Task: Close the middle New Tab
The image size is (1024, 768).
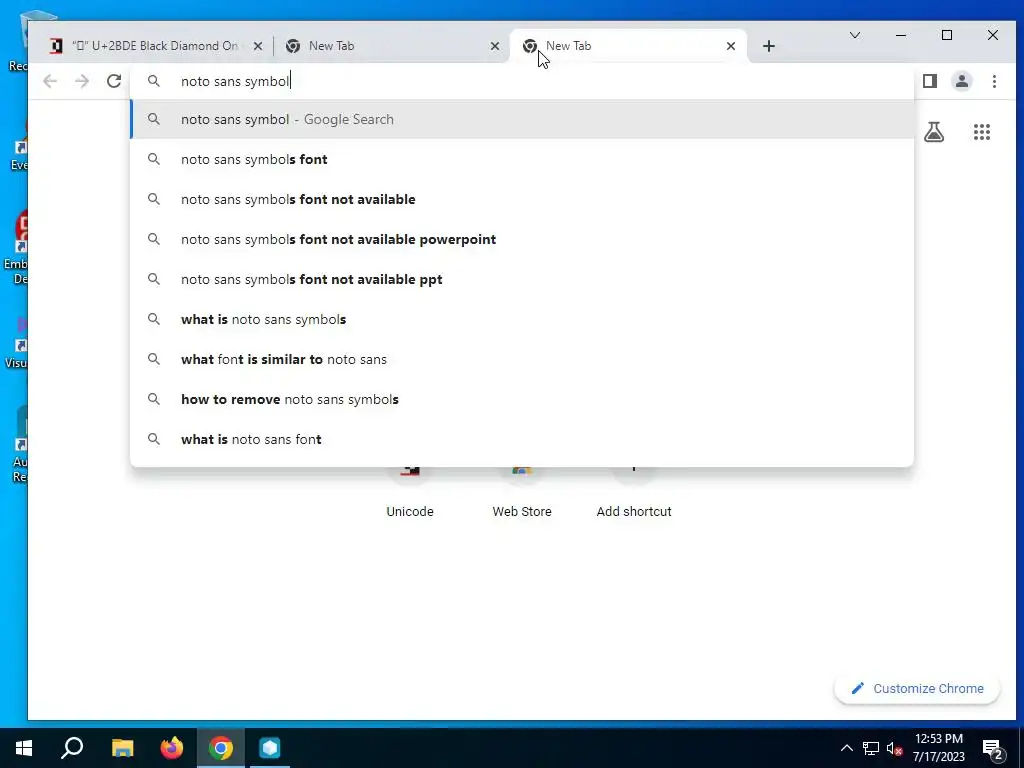Action: [x=495, y=46]
